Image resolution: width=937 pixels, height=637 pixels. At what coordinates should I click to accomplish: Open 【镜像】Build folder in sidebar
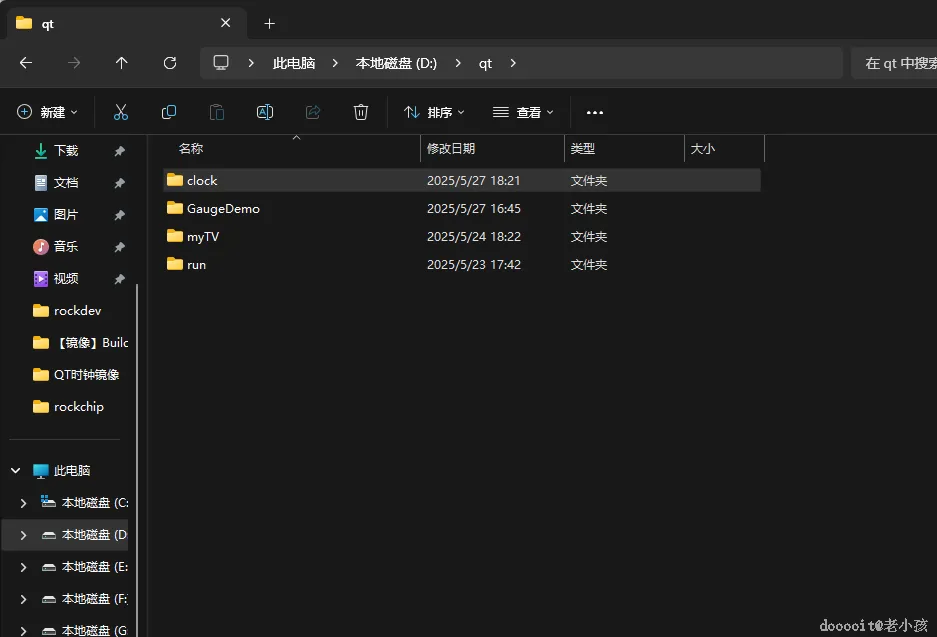pyautogui.click(x=81, y=342)
